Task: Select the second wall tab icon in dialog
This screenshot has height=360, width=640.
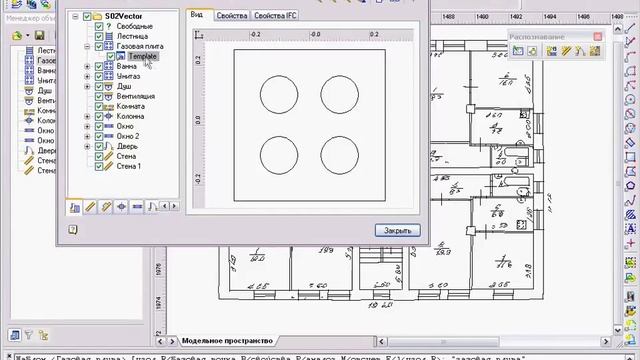Action: click(x=106, y=207)
